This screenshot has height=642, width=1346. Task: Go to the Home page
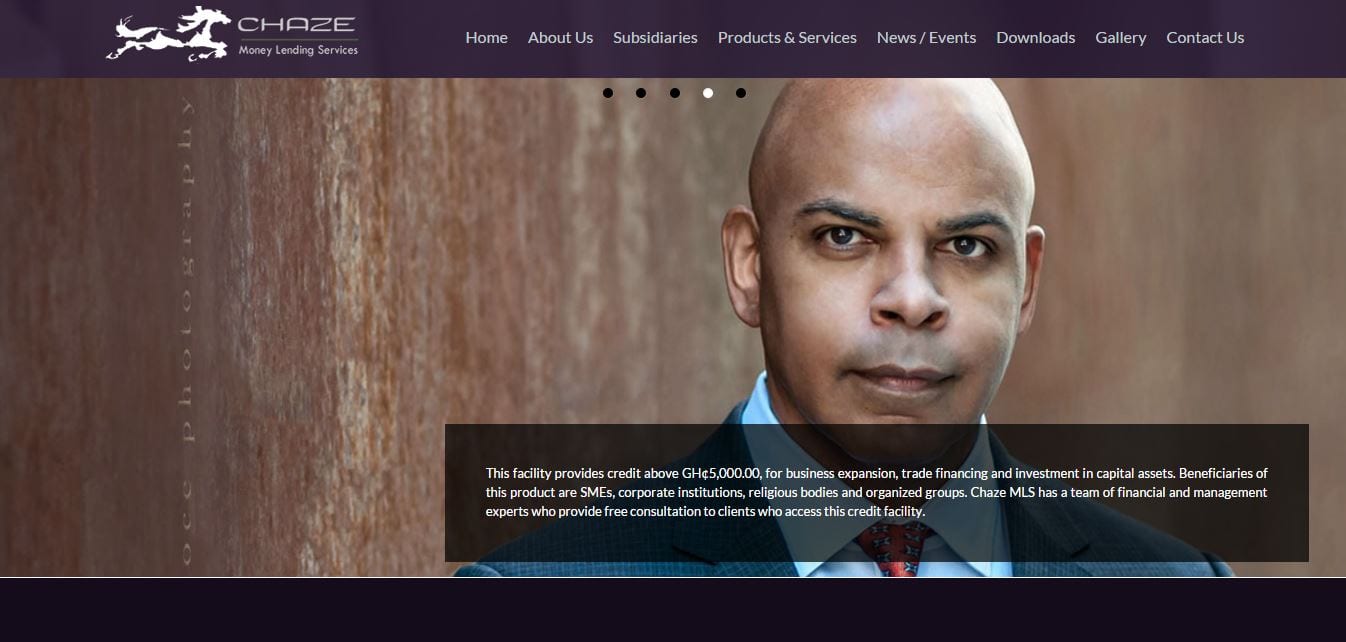pyautogui.click(x=486, y=37)
